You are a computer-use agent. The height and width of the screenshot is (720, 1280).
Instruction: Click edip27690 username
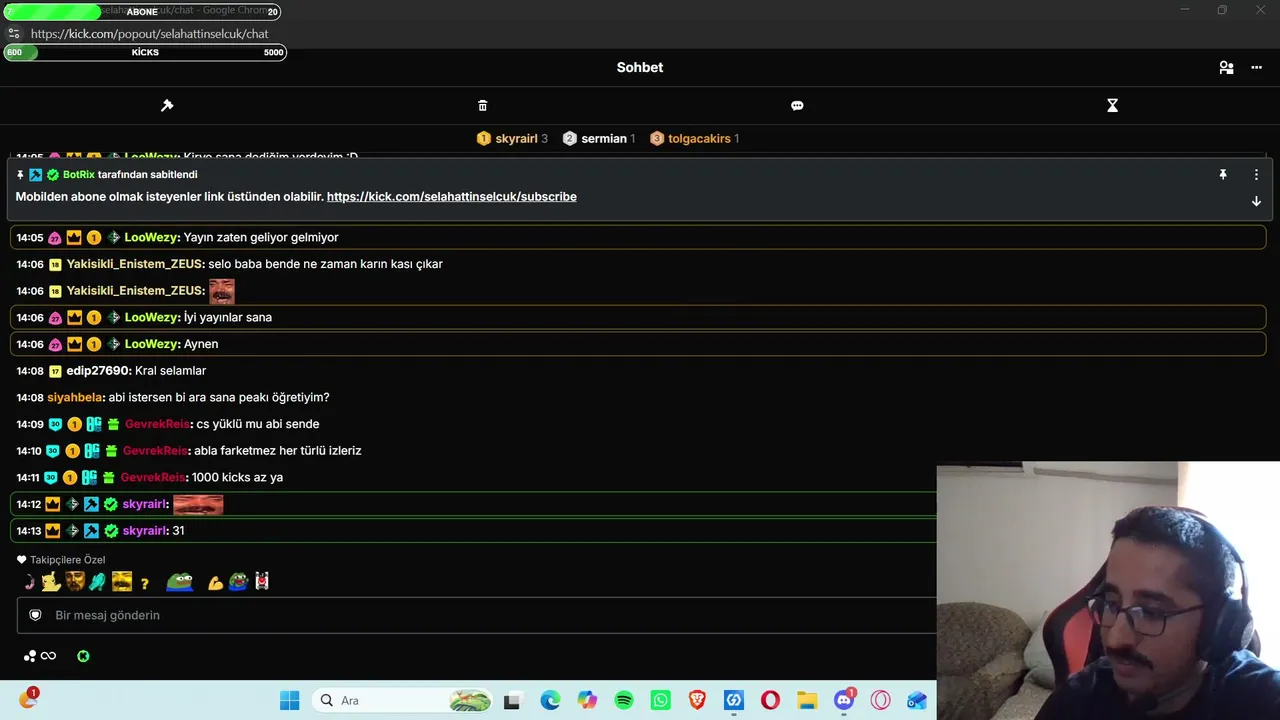click(99, 371)
